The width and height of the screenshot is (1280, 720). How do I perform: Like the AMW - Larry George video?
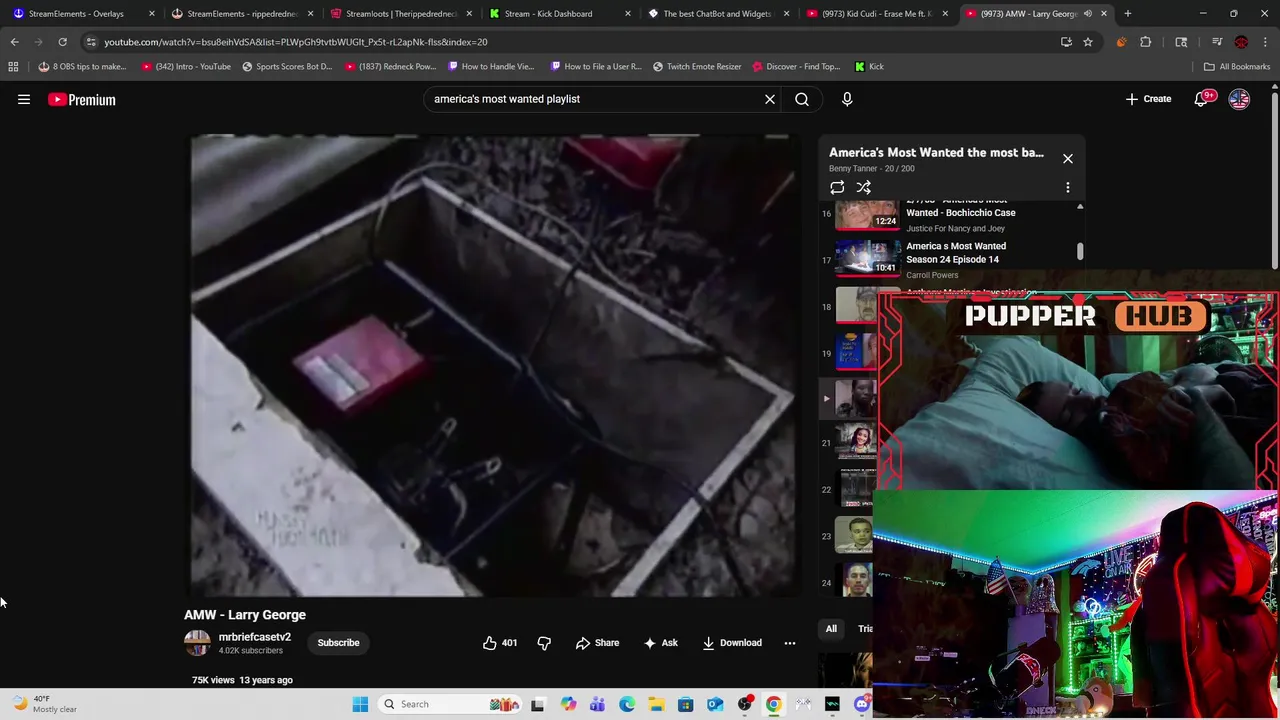[500, 643]
